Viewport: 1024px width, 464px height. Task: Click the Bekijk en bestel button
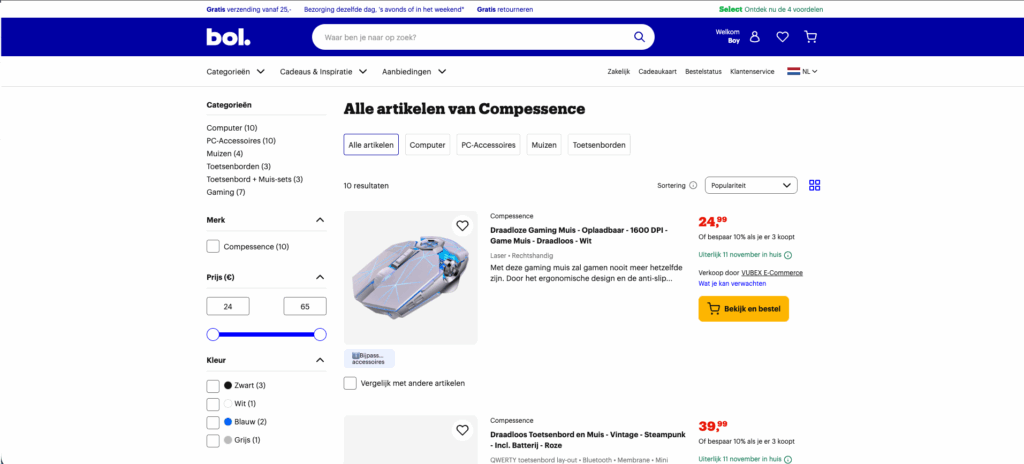tap(743, 308)
